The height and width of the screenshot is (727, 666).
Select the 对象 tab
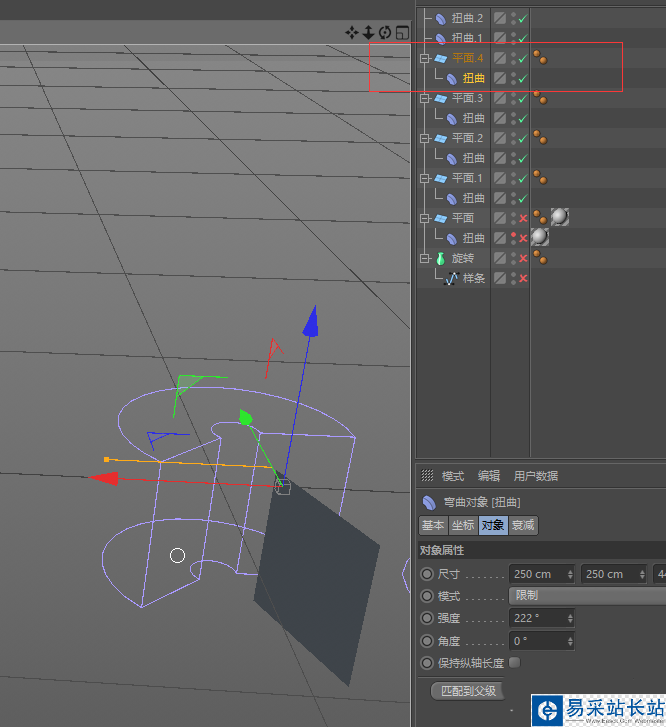(493, 525)
